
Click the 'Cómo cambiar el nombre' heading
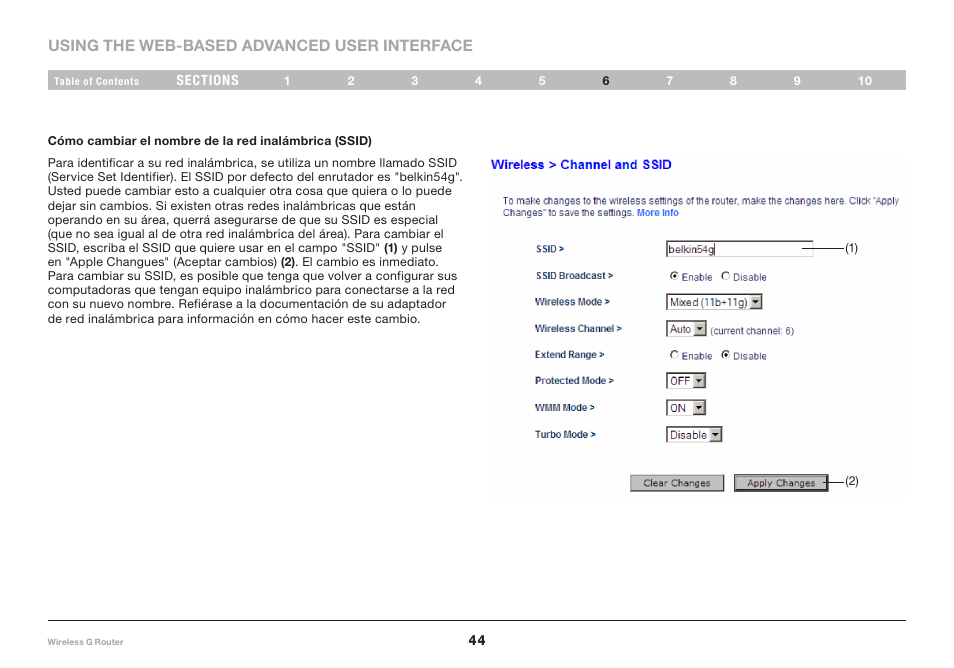click(209, 141)
